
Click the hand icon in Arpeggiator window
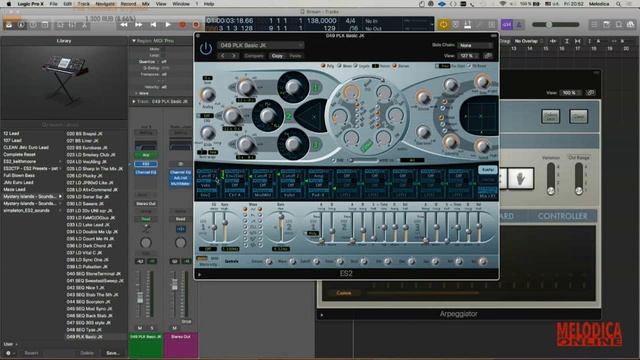click(x=520, y=179)
